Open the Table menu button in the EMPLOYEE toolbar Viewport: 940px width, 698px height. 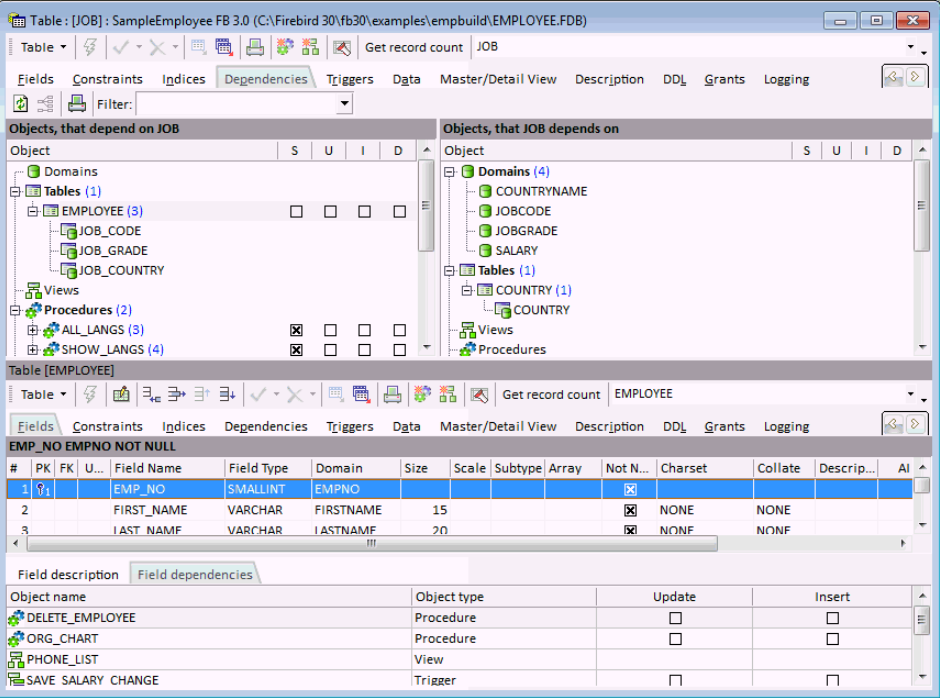pyautogui.click(x=44, y=394)
